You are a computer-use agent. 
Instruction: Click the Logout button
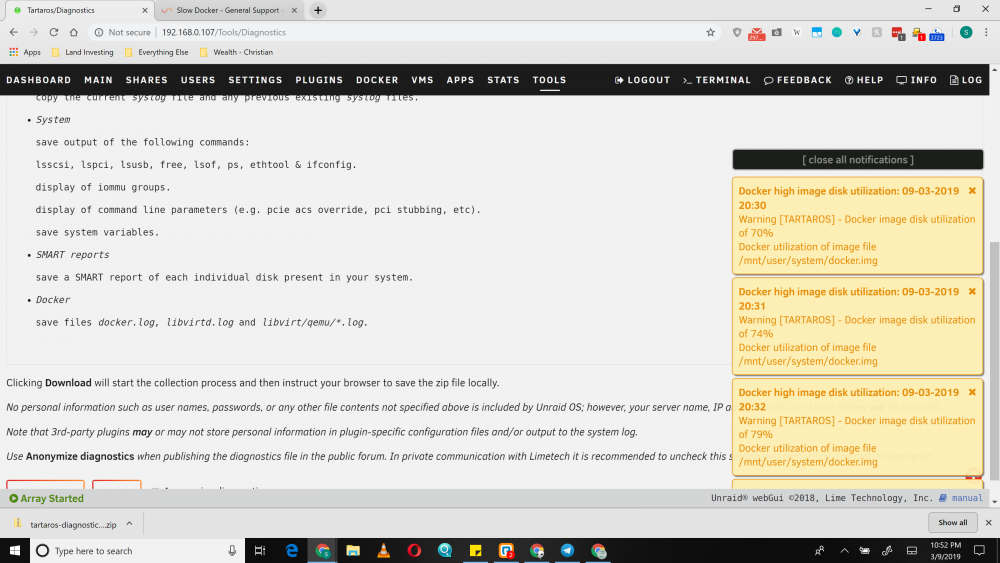click(642, 80)
